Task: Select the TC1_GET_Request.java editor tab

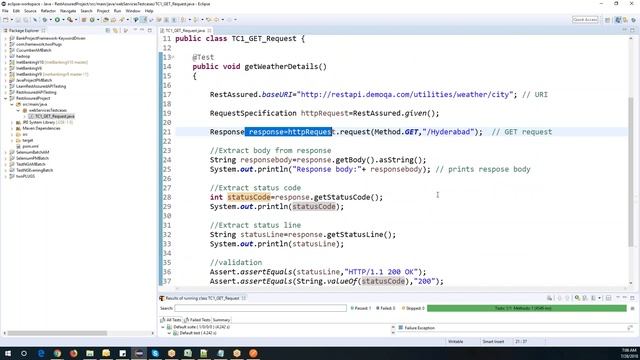Action: tap(185, 31)
